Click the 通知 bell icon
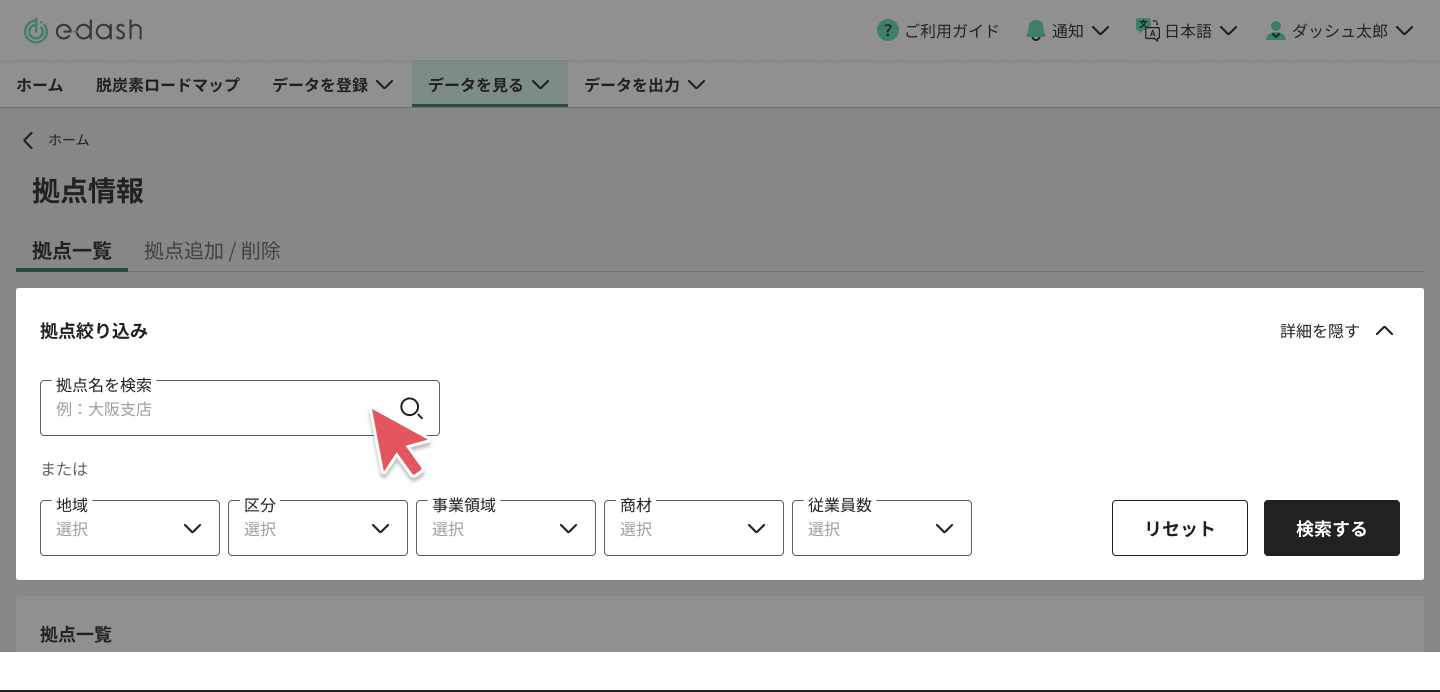The image size is (1440, 692). pyautogui.click(x=1035, y=31)
